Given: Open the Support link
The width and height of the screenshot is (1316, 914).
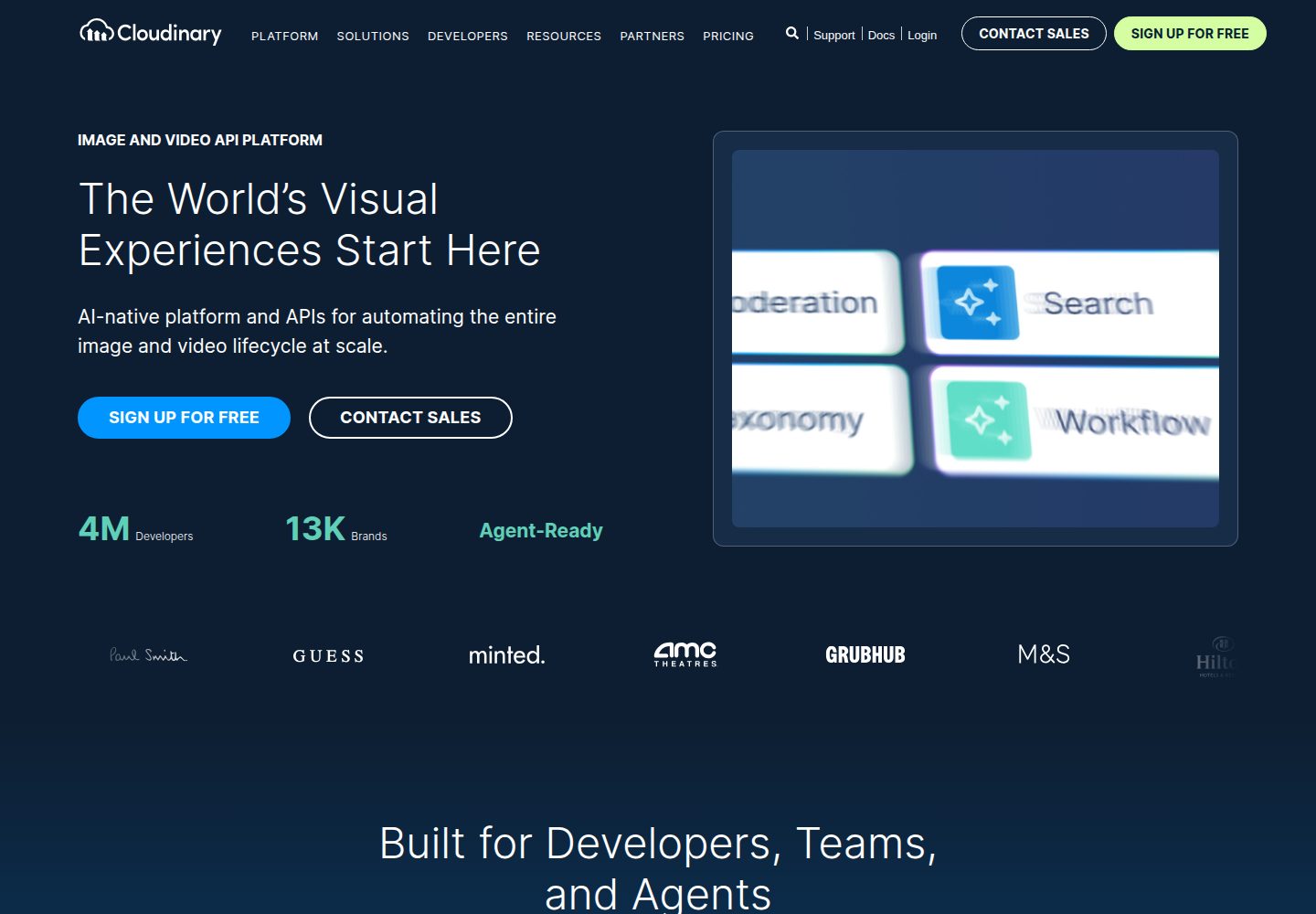Looking at the screenshot, I should 834,35.
